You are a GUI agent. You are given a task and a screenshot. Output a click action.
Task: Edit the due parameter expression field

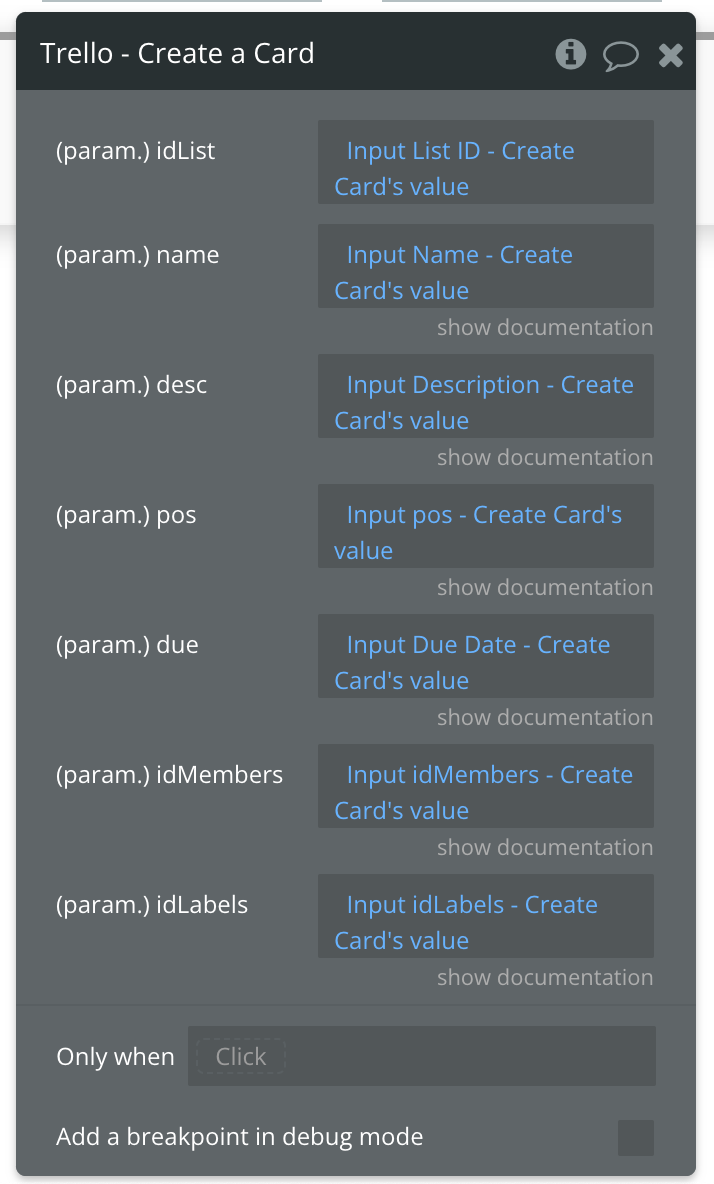pyautogui.click(x=485, y=655)
